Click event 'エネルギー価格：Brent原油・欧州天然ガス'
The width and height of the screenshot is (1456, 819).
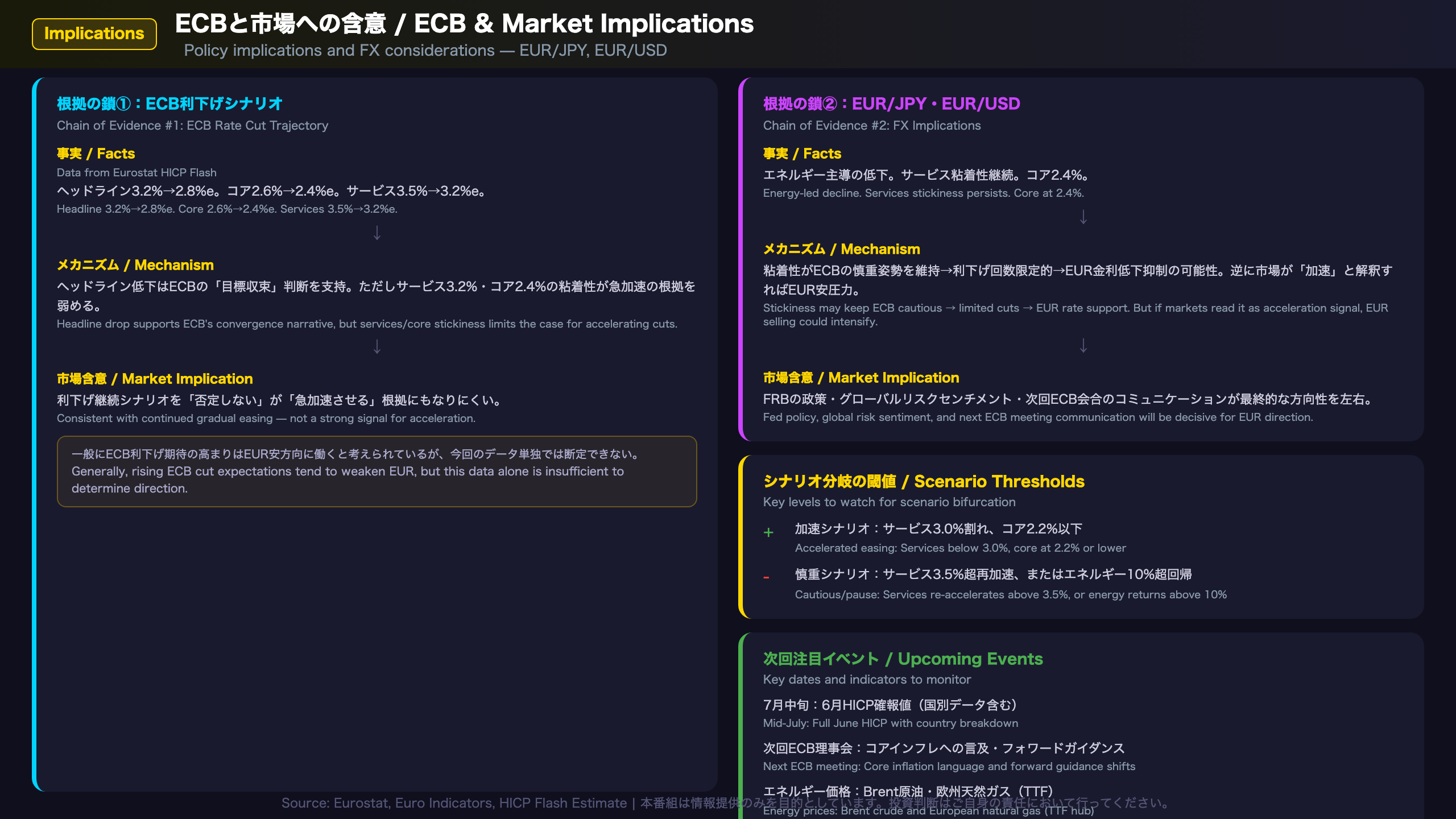(908, 791)
